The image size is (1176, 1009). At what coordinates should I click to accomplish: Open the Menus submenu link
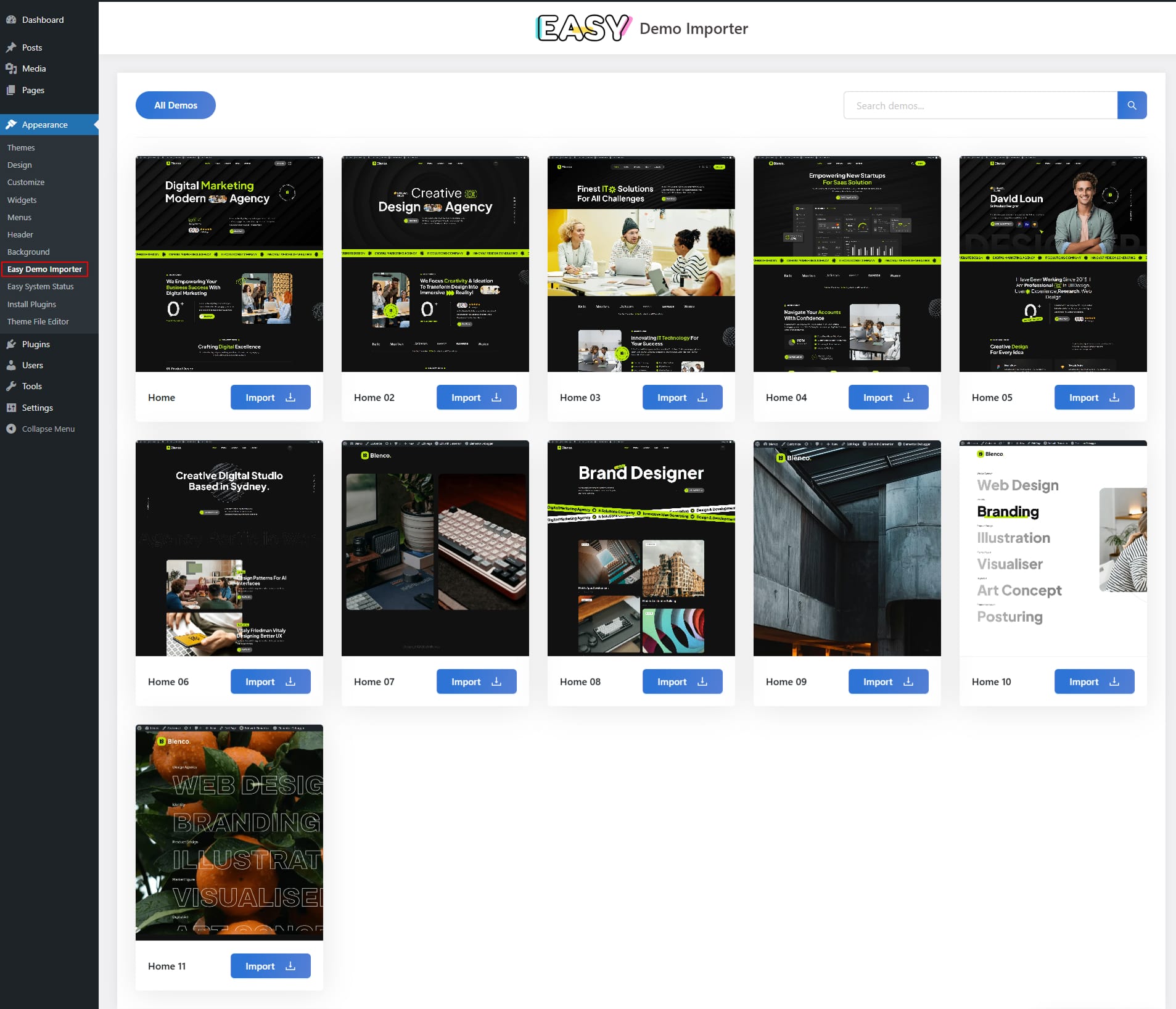[x=19, y=217]
